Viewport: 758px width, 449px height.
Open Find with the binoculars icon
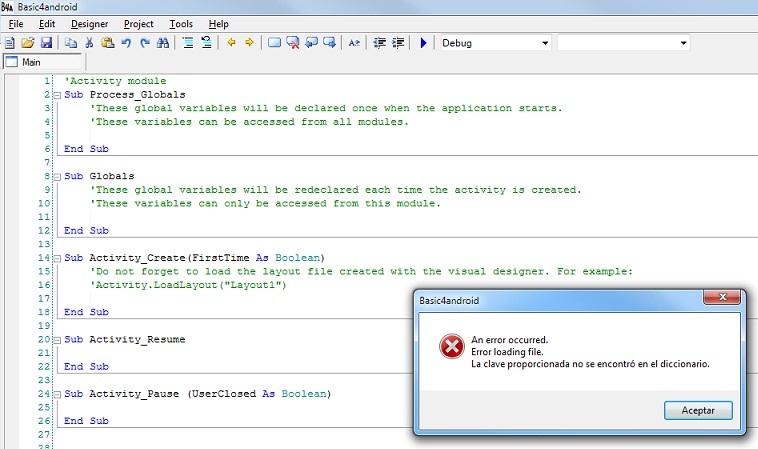tap(163, 43)
